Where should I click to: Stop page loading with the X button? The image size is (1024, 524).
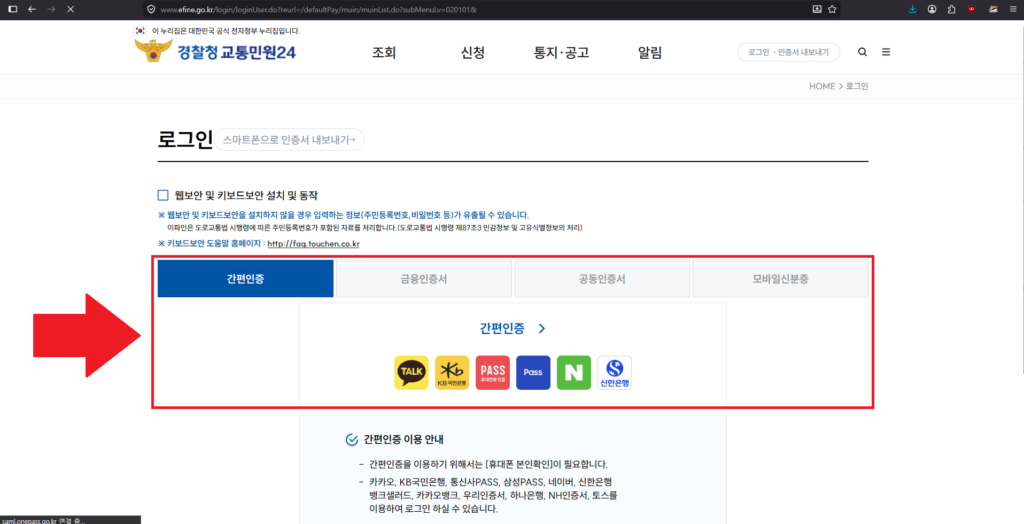(x=70, y=9)
